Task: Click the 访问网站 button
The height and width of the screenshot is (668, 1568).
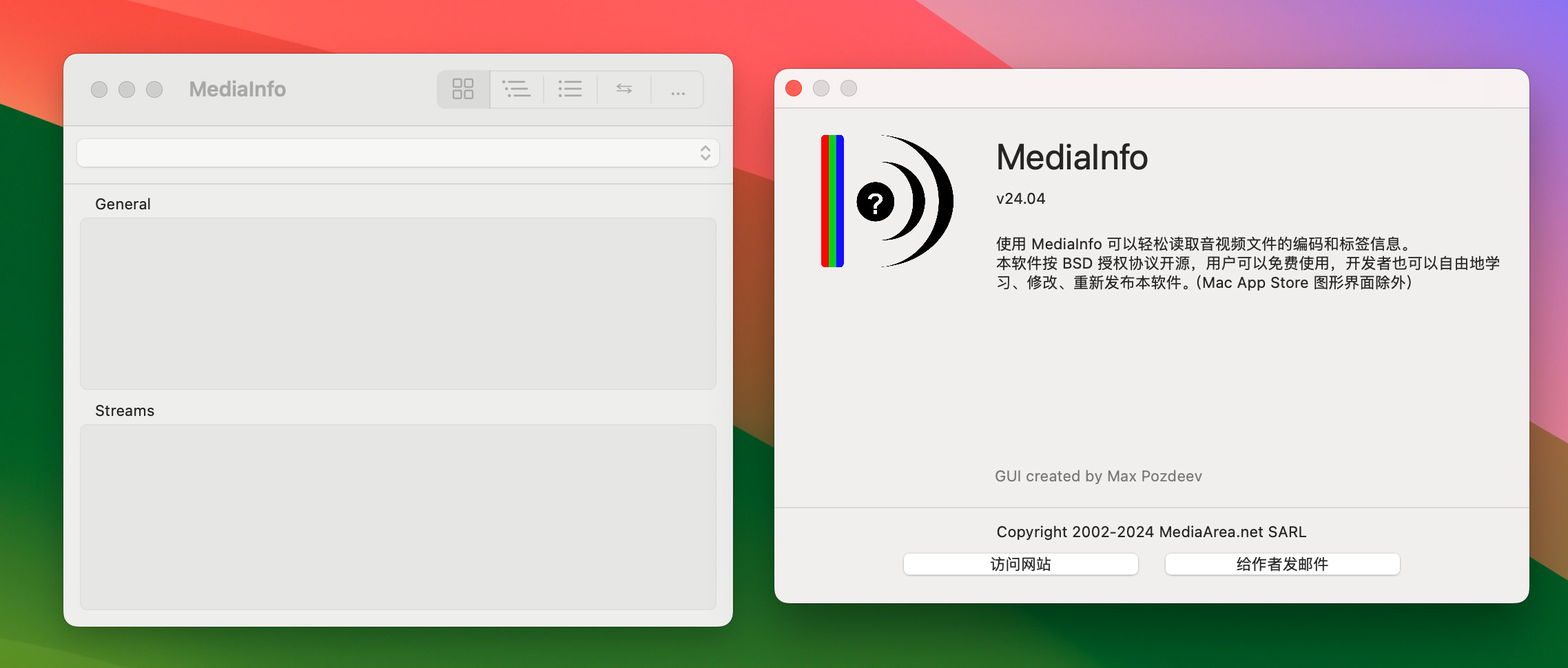Action: (1020, 563)
